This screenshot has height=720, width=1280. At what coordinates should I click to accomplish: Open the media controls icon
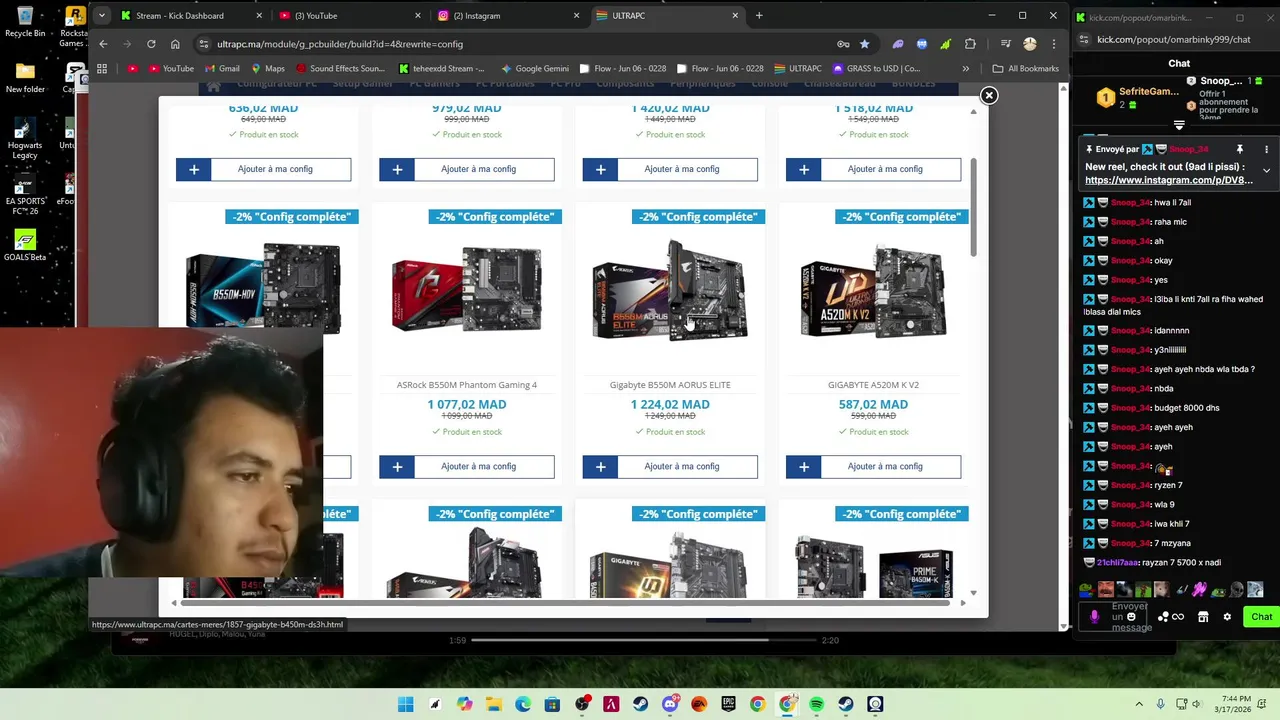[1006, 44]
